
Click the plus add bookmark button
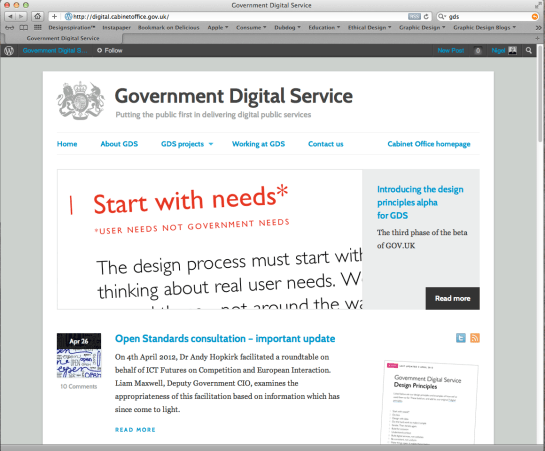click(x=55, y=16)
